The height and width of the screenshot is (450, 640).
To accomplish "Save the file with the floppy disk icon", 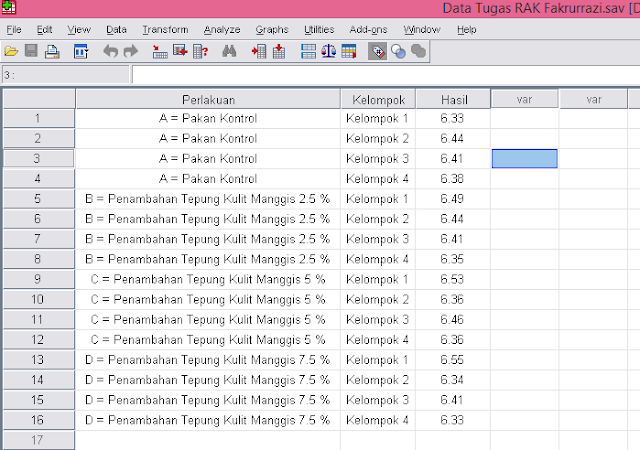I will [x=31, y=51].
